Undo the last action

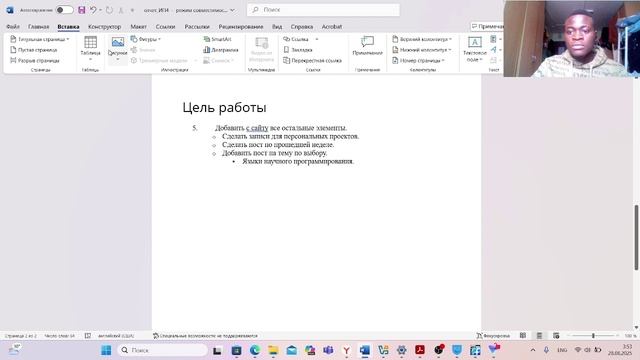(93, 10)
